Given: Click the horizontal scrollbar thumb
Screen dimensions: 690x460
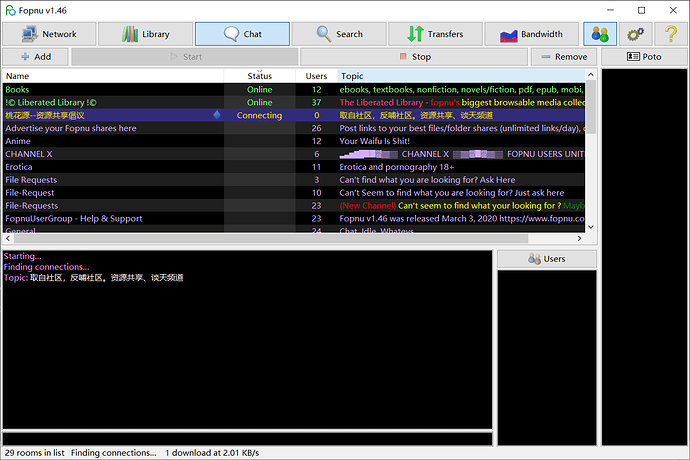Looking at the screenshot, I should pyautogui.click(x=271, y=238).
